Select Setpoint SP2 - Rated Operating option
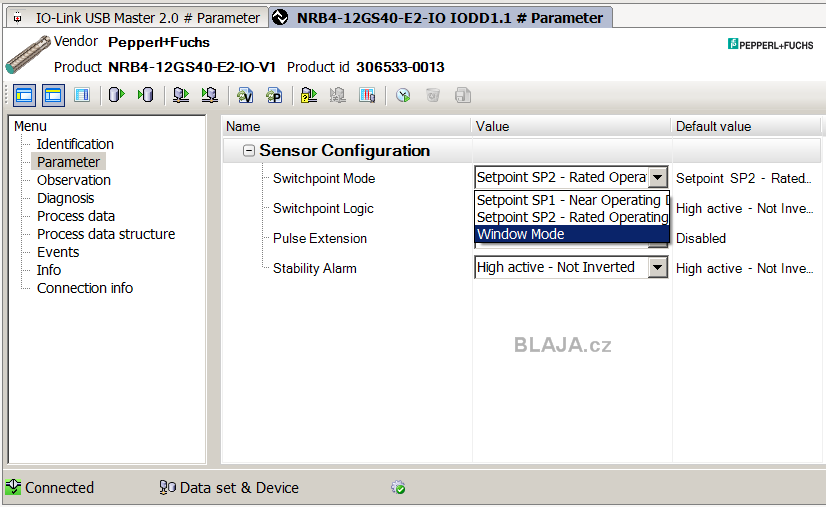The image size is (826, 507). 572,217
